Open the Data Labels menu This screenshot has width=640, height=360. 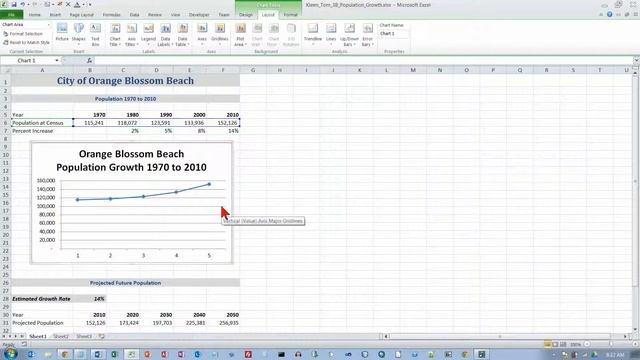[x=165, y=34]
